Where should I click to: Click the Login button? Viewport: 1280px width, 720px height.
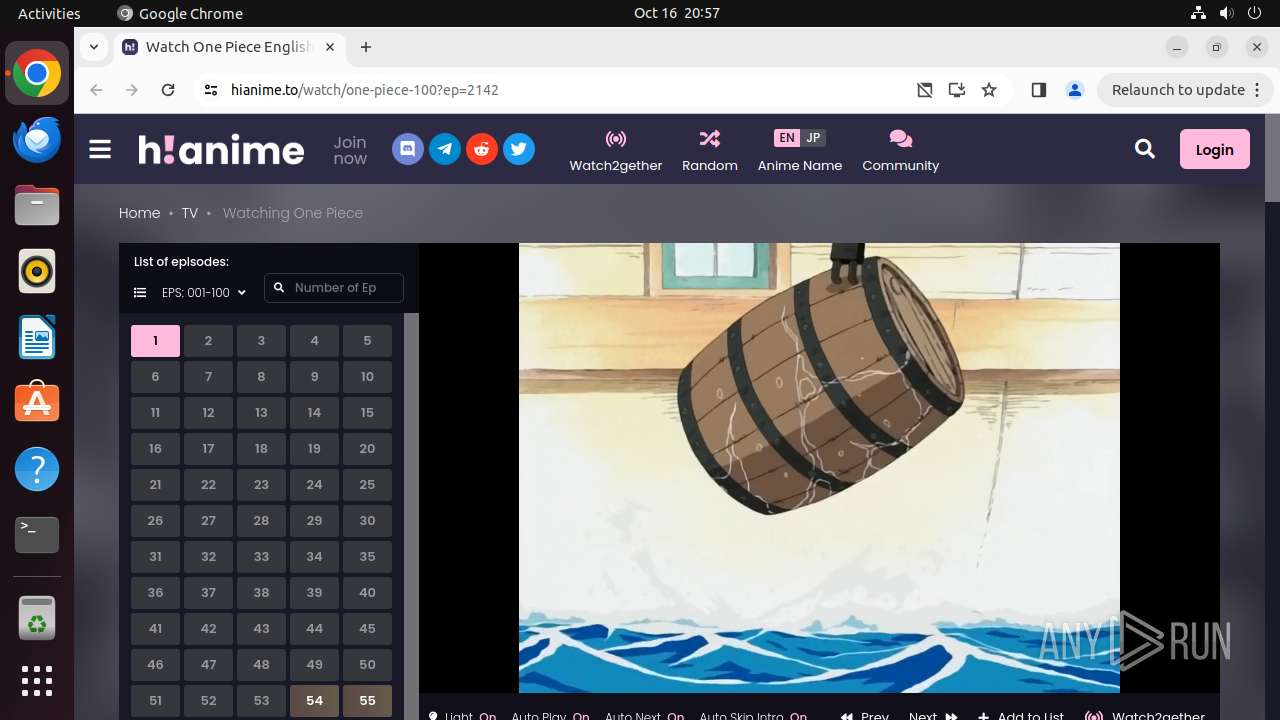(1214, 149)
